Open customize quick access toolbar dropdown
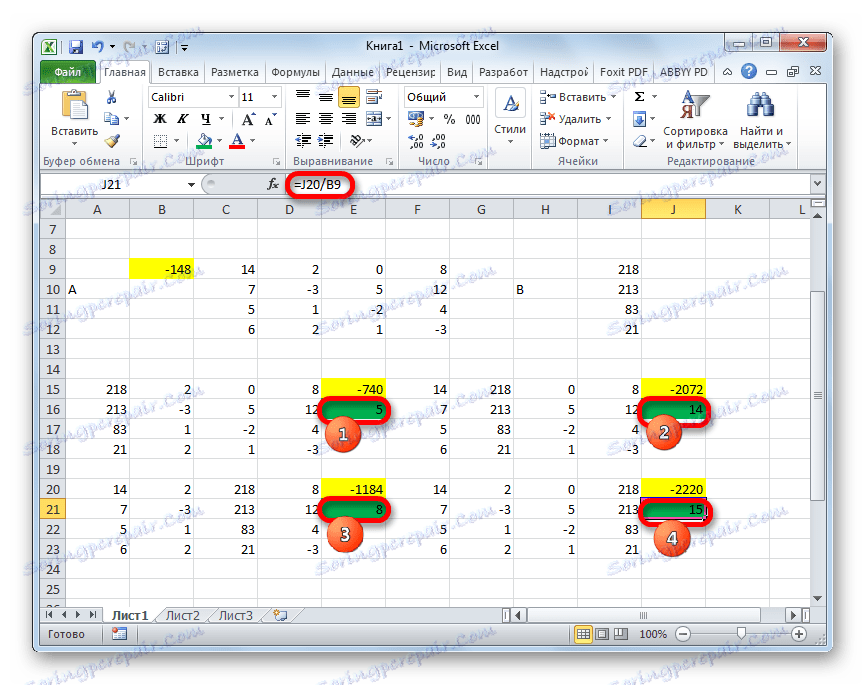 pos(184,48)
